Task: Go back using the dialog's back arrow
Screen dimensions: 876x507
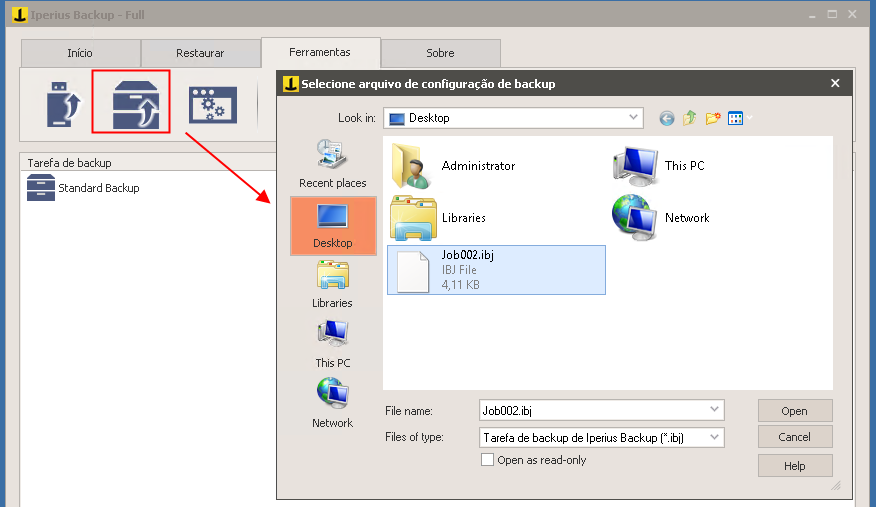Action: coord(666,118)
